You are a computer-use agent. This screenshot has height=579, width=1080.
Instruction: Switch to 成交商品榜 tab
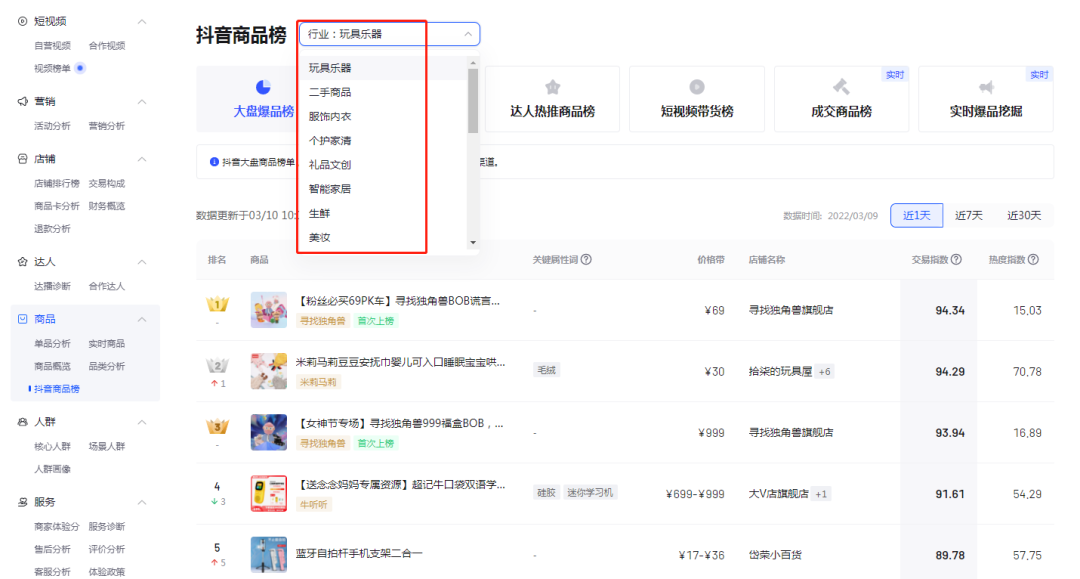[841, 99]
